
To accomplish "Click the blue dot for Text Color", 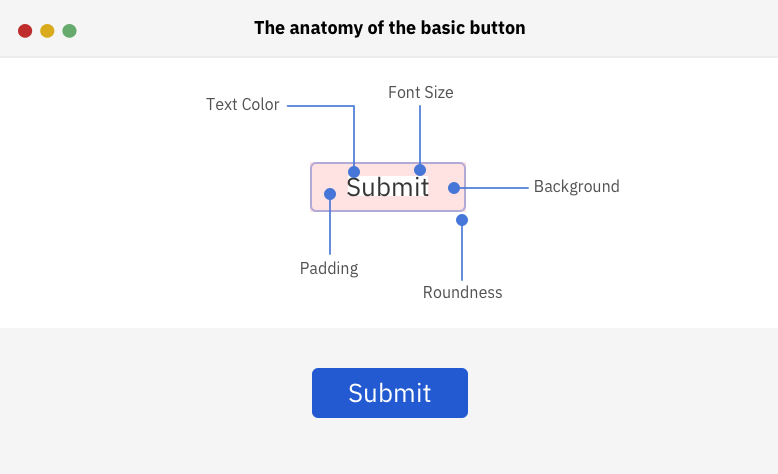I will [x=354, y=172].
